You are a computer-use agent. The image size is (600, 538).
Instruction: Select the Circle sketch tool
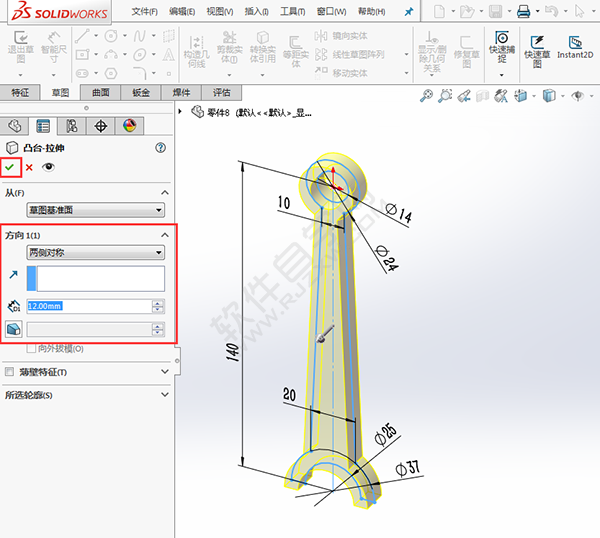click(111, 36)
